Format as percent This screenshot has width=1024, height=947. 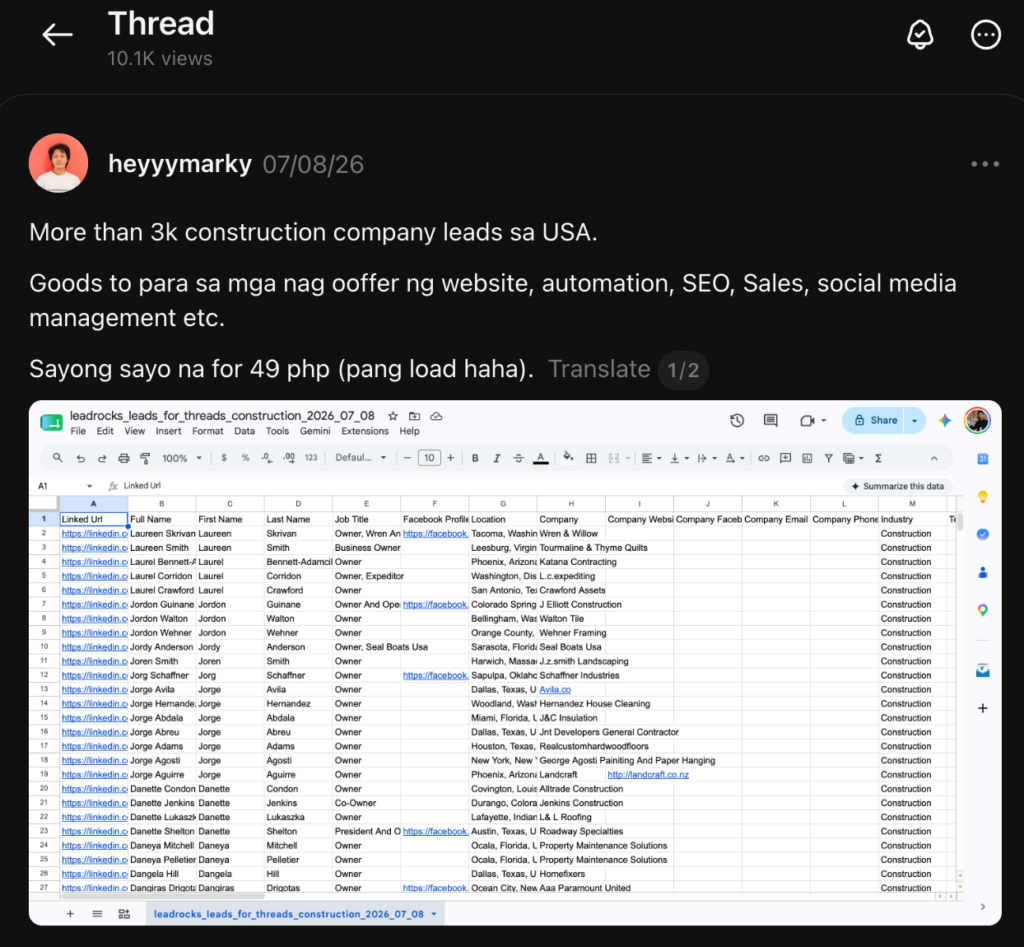click(x=246, y=458)
